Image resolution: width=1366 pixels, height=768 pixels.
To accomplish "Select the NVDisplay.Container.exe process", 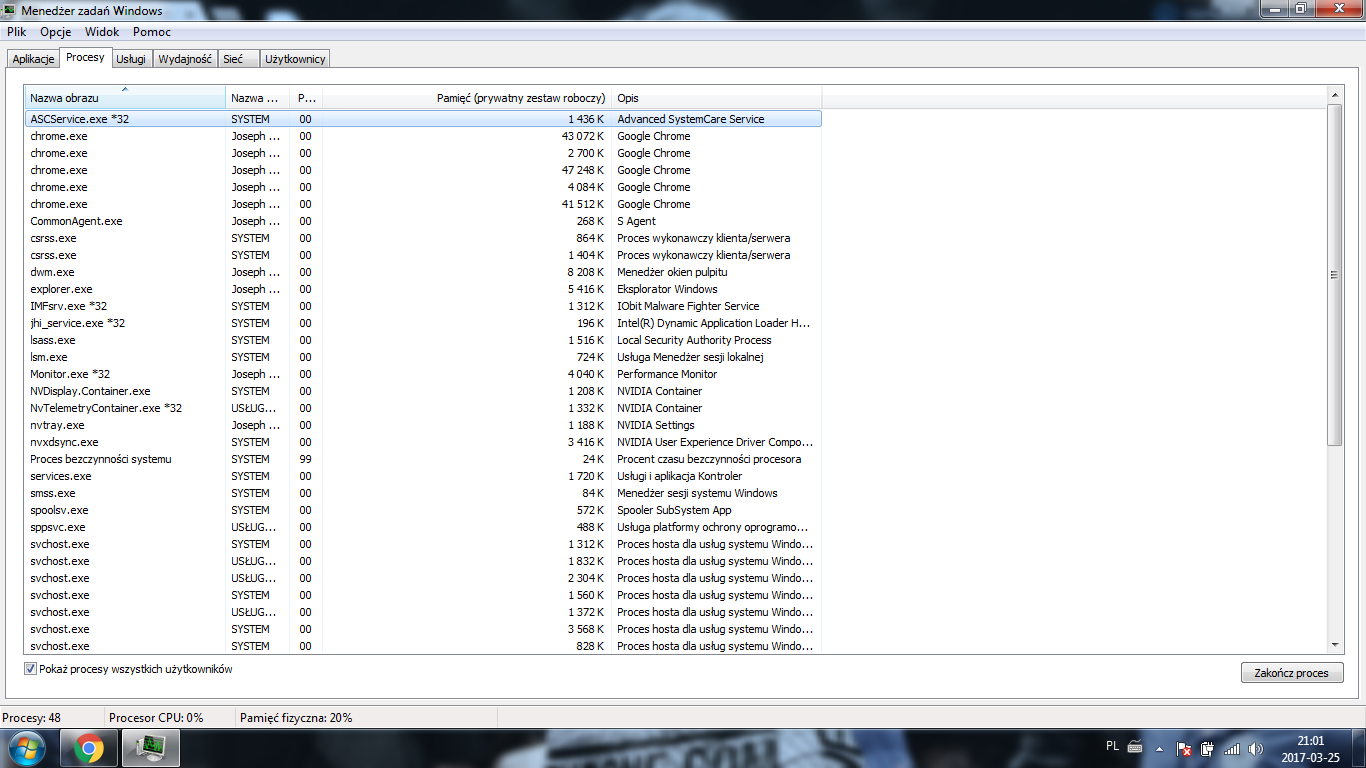I will click(423, 391).
